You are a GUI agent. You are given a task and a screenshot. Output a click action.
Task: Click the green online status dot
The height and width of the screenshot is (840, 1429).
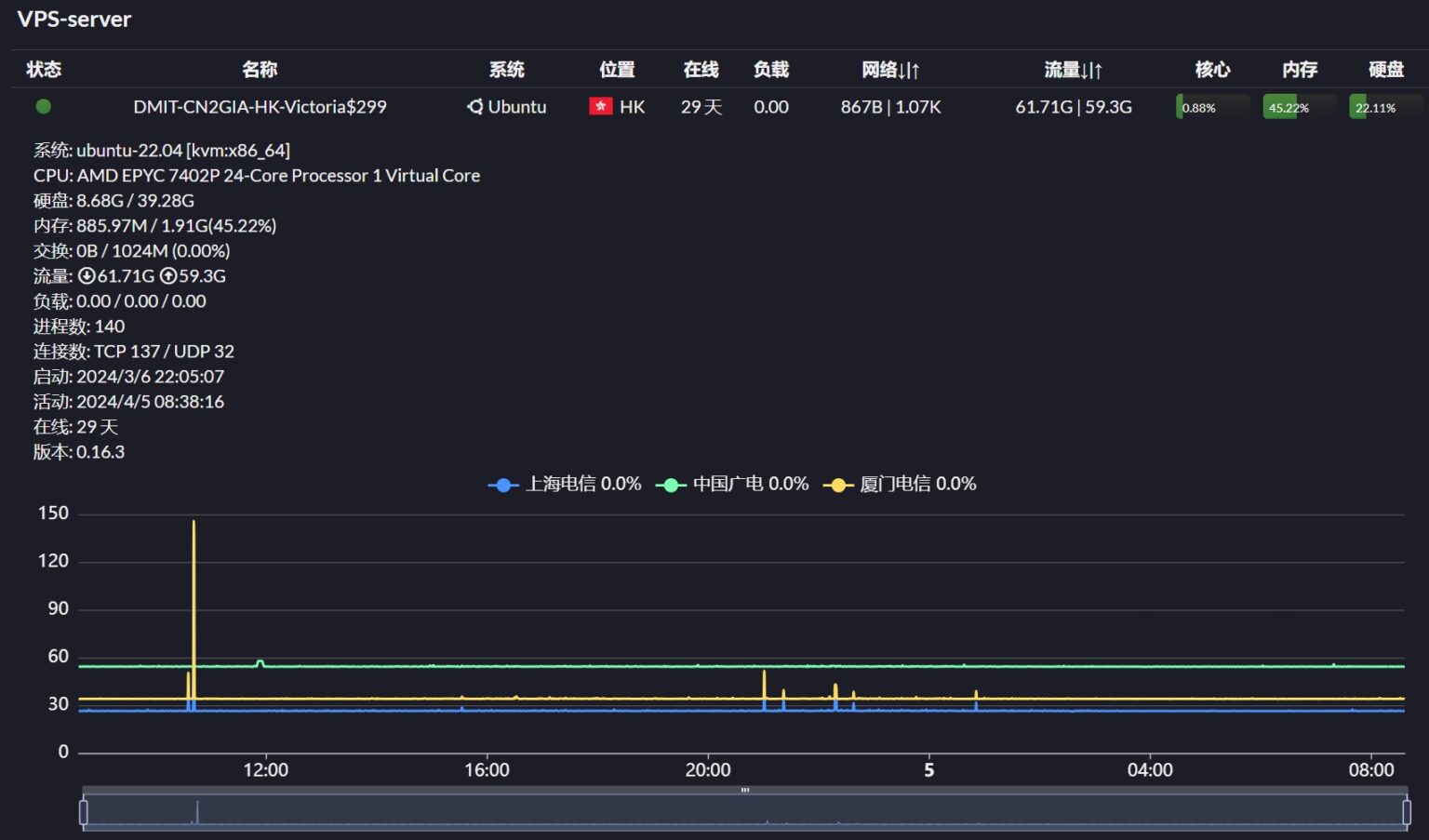click(43, 106)
